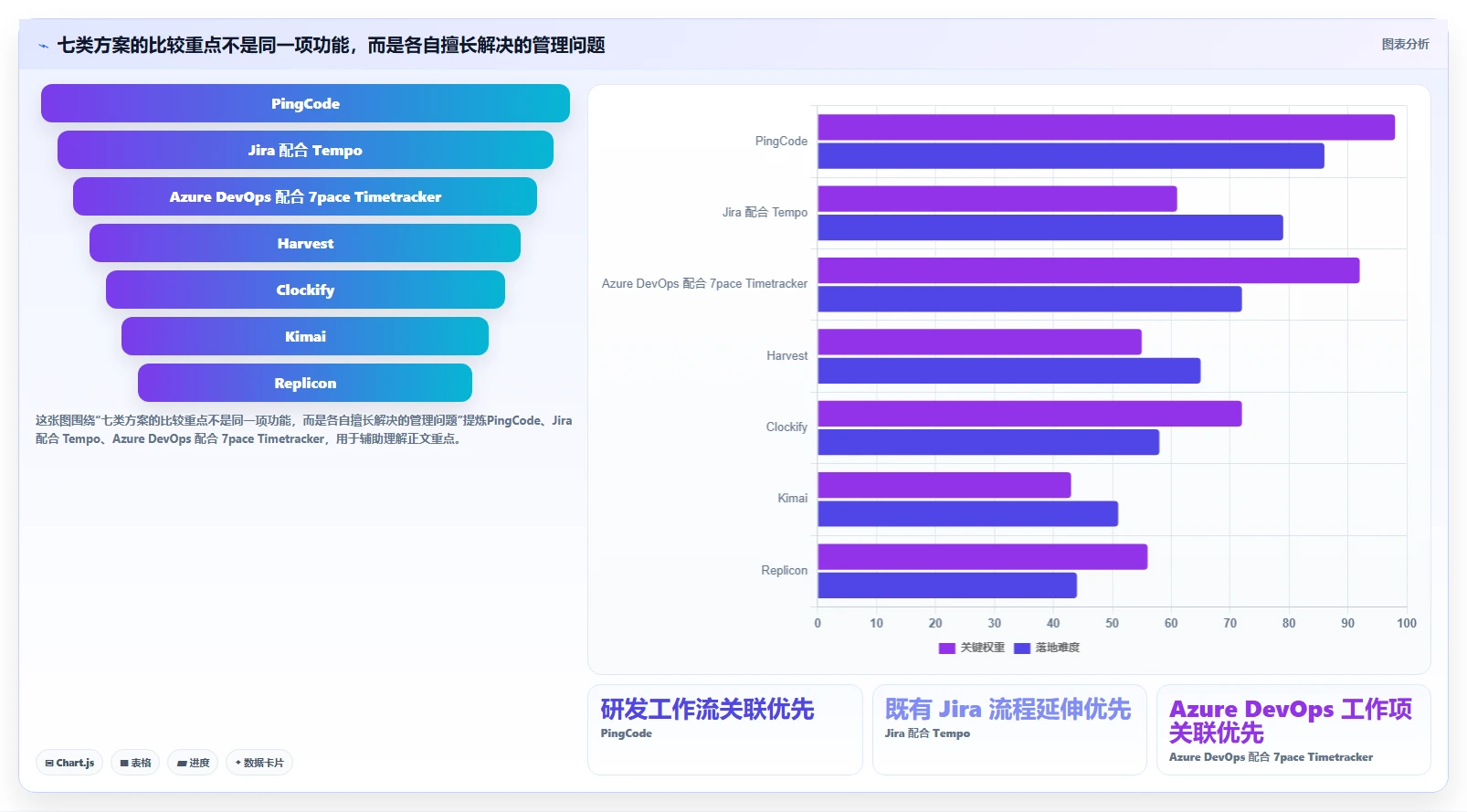Image resolution: width=1467 pixels, height=812 pixels.
Task: Click Azure DevOps row's blue chart bar
Action: point(1029,299)
